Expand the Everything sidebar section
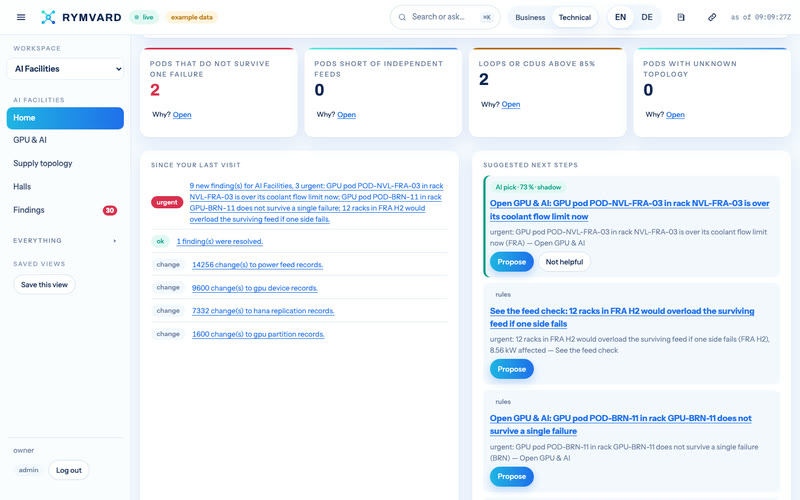Viewport: 800px width, 500px height. pos(65,240)
